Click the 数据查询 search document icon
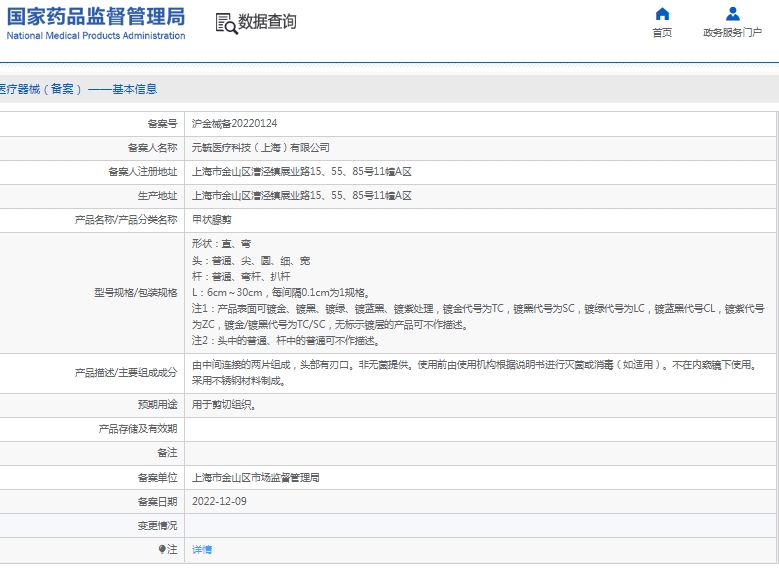 coord(227,23)
